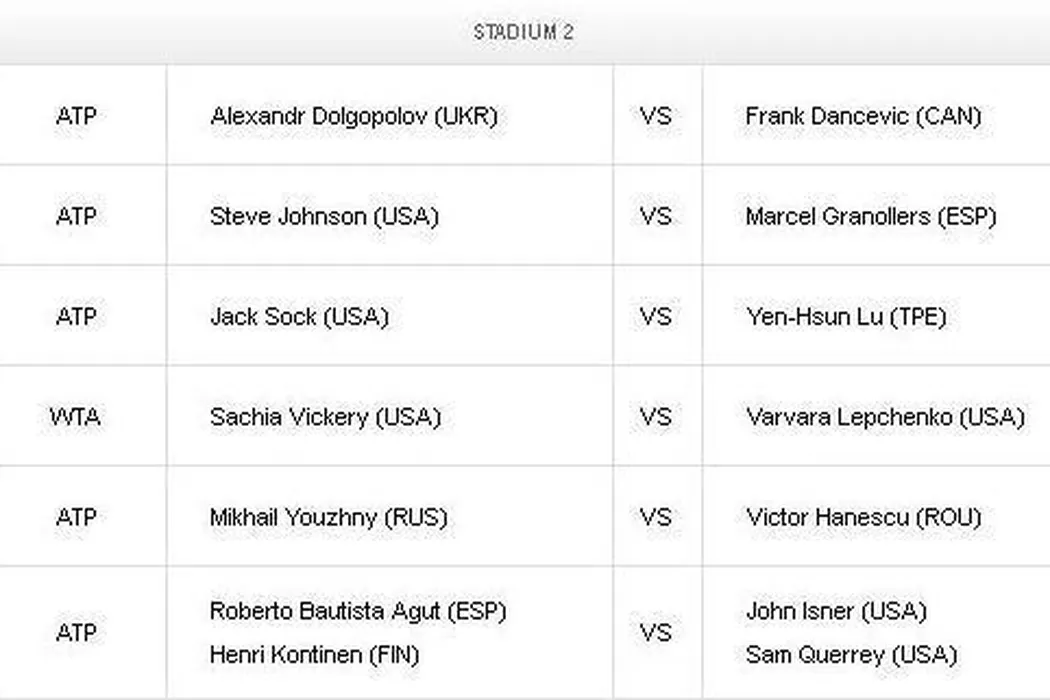Select Alexandr Dolgopolov (UKR) player name
Viewport: 1050px width, 700px height.
coord(353,116)
